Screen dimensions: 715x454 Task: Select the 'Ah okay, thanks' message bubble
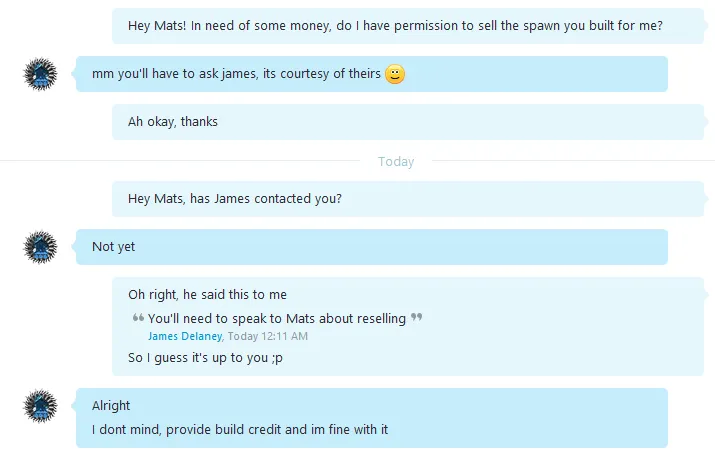click(408, 122)
